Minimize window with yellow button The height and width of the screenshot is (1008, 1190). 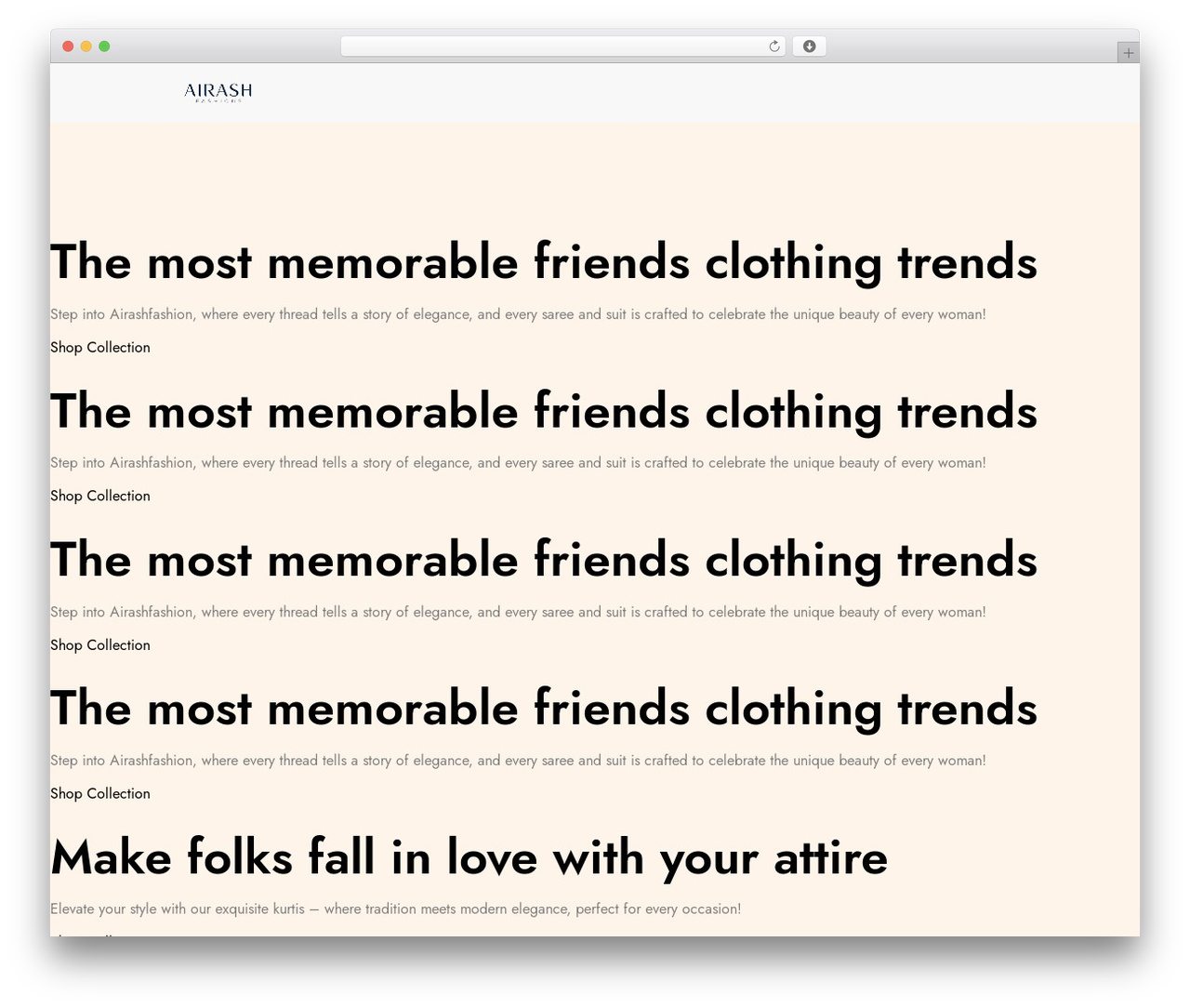pyautogui.click(x=86, y=46)
